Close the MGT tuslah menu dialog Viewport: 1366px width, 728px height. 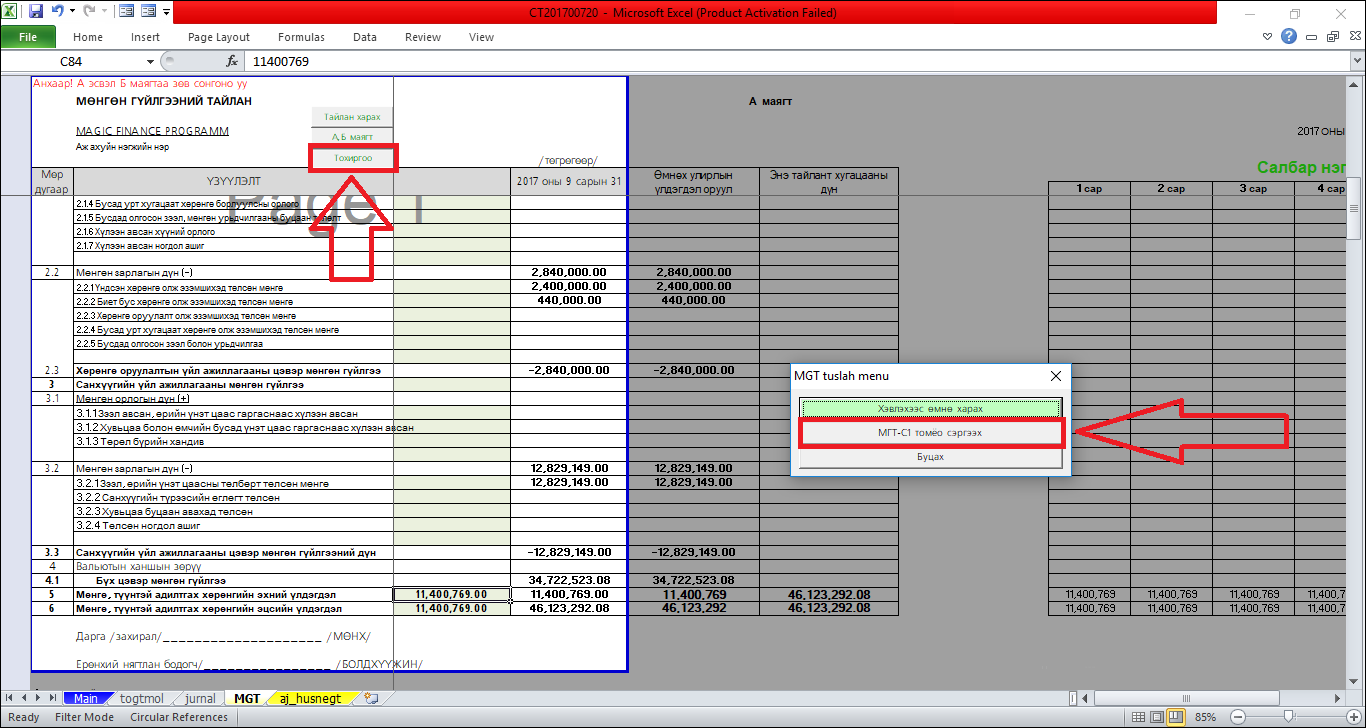pyautogui.click(x=1055, y=376)
